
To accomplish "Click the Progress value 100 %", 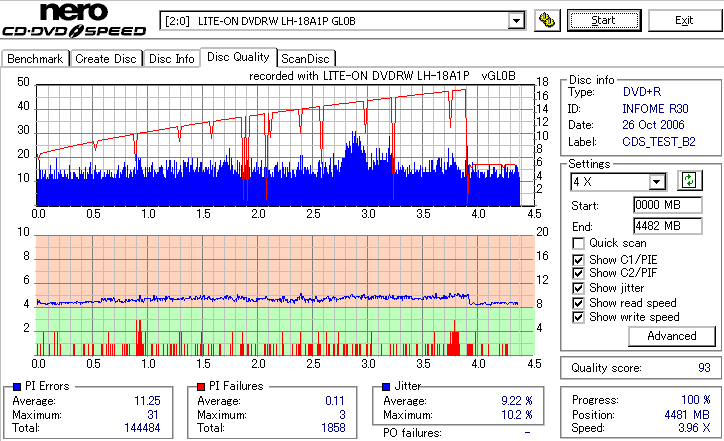I will [696, 400].
